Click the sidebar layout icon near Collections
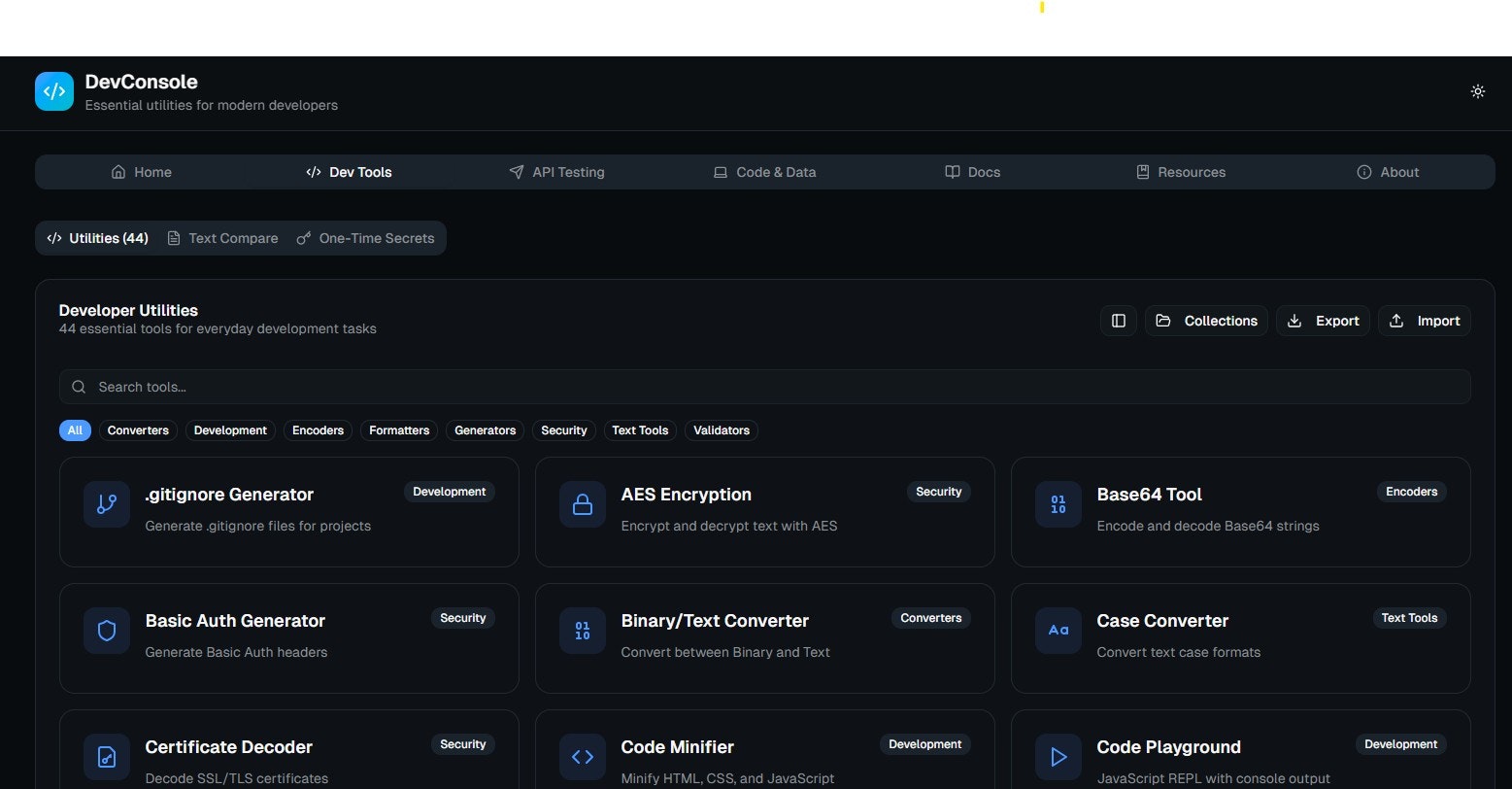Image resolution: width=1512 pixels, height=789 pixels. 1118,321
